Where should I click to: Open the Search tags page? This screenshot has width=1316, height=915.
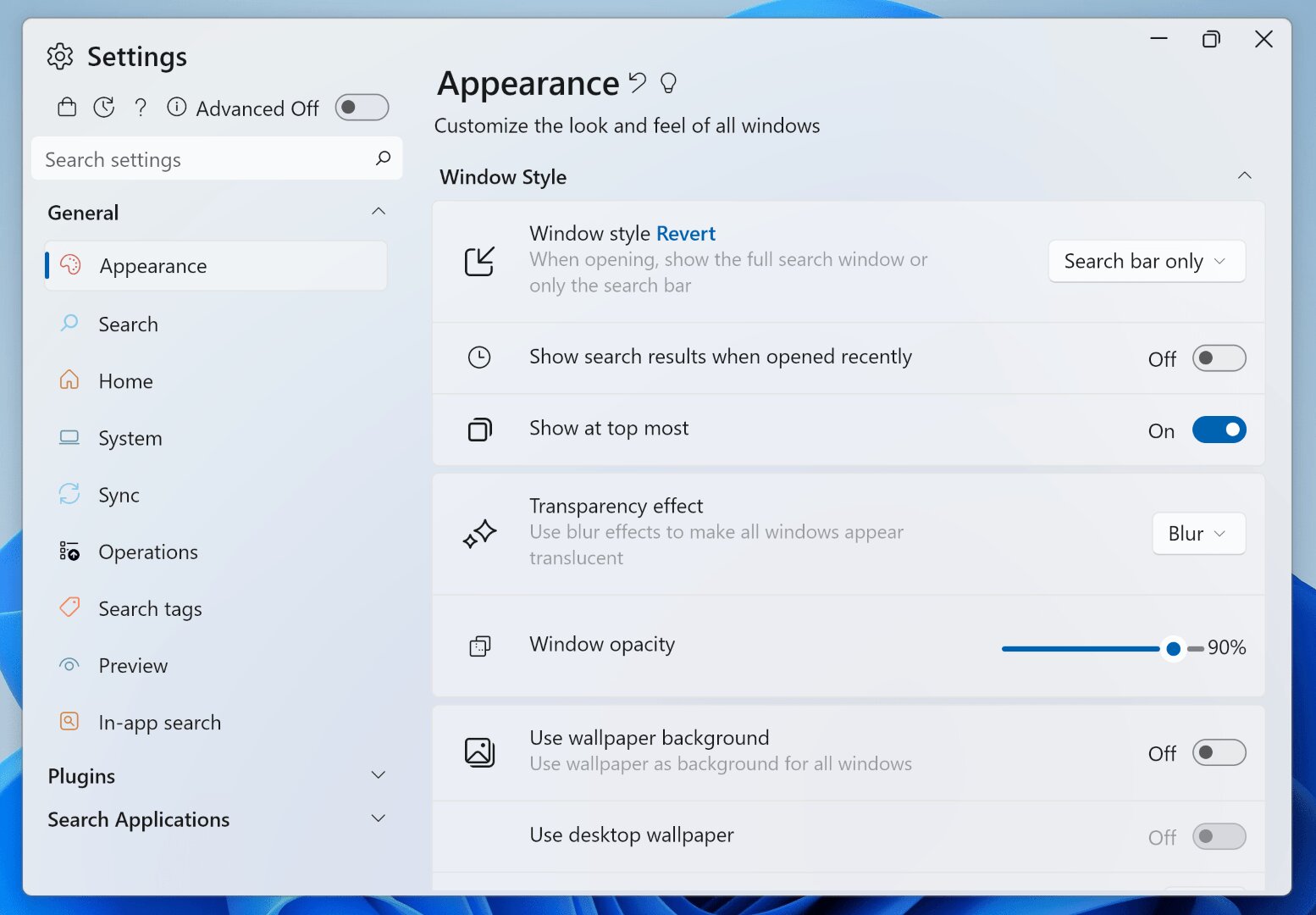(216, 608)
